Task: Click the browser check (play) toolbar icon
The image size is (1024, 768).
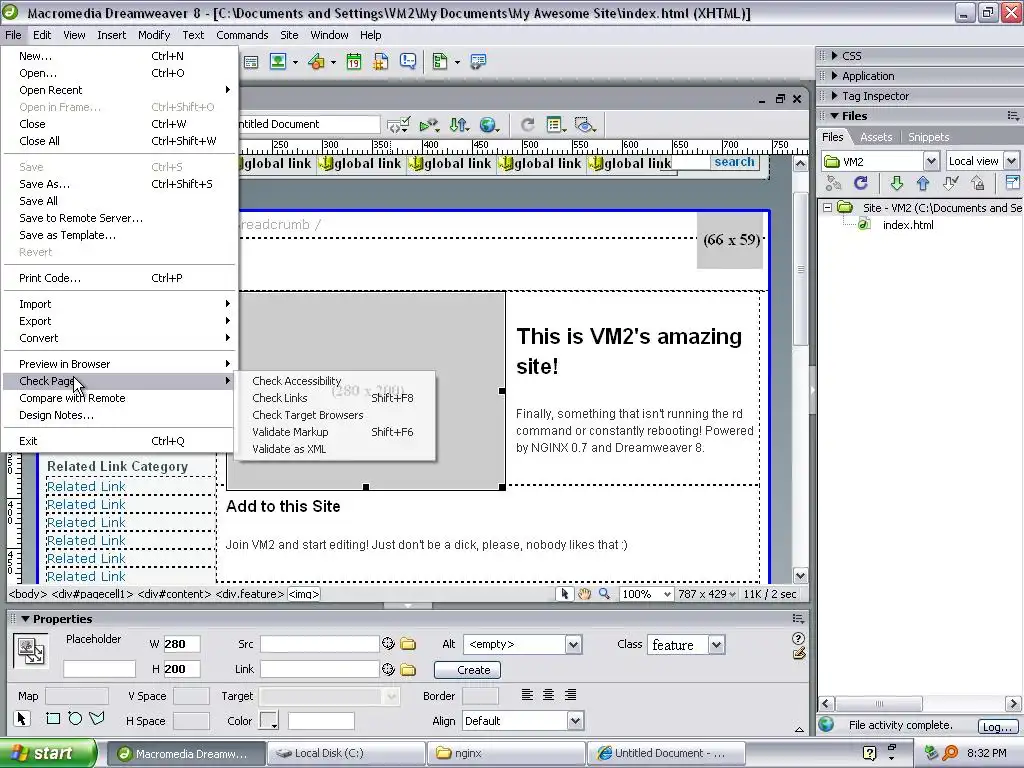Action: pyautogui.click(x=429, y=125)
